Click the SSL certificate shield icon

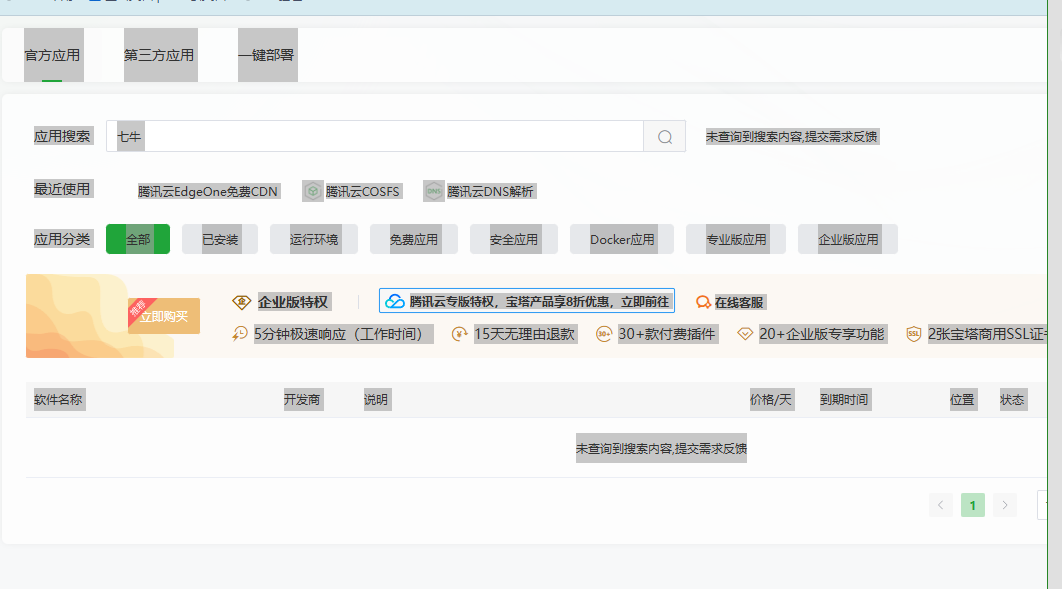pyautogui.click(x=914, y=334)
